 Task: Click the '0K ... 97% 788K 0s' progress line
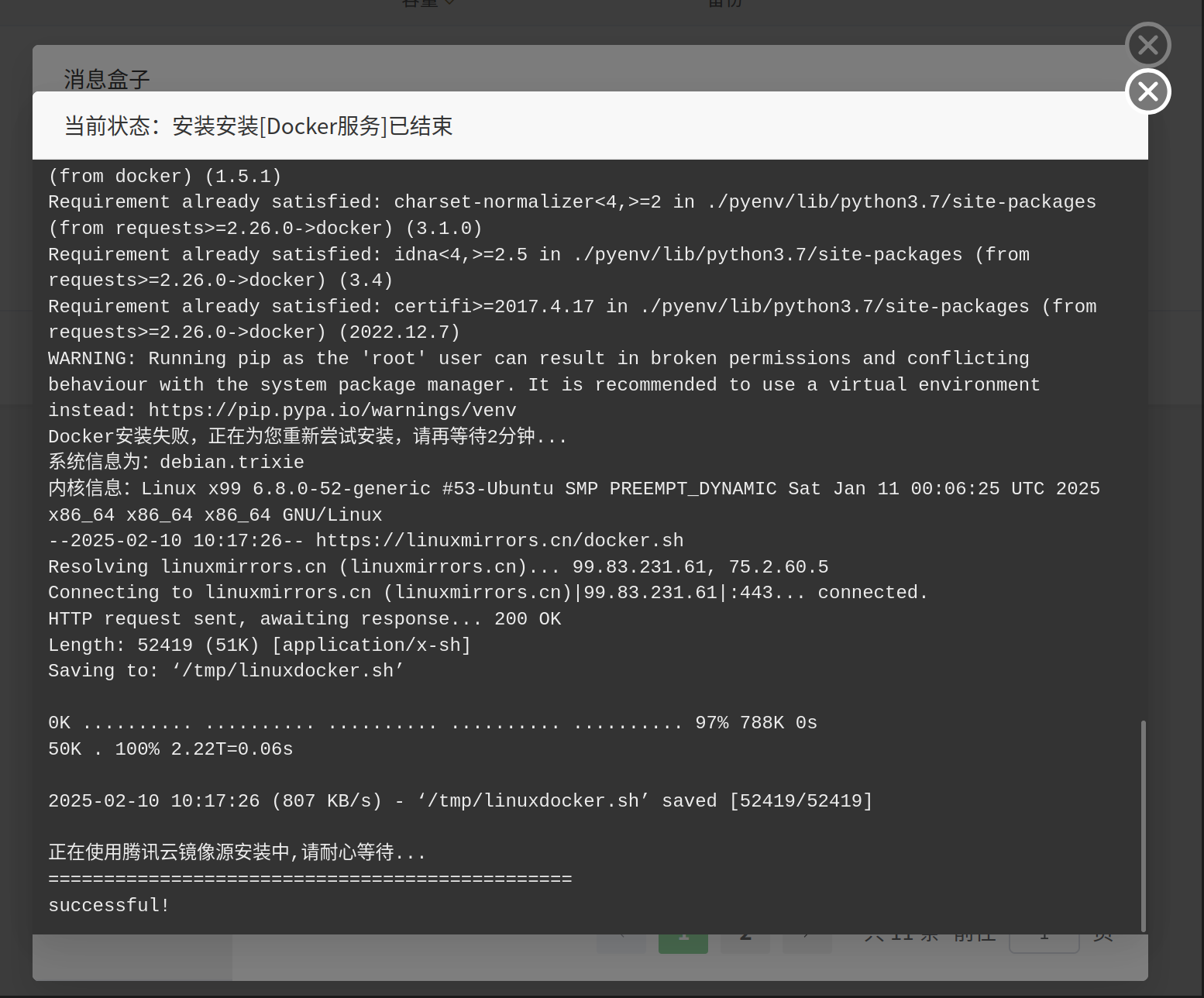[432, 722]
